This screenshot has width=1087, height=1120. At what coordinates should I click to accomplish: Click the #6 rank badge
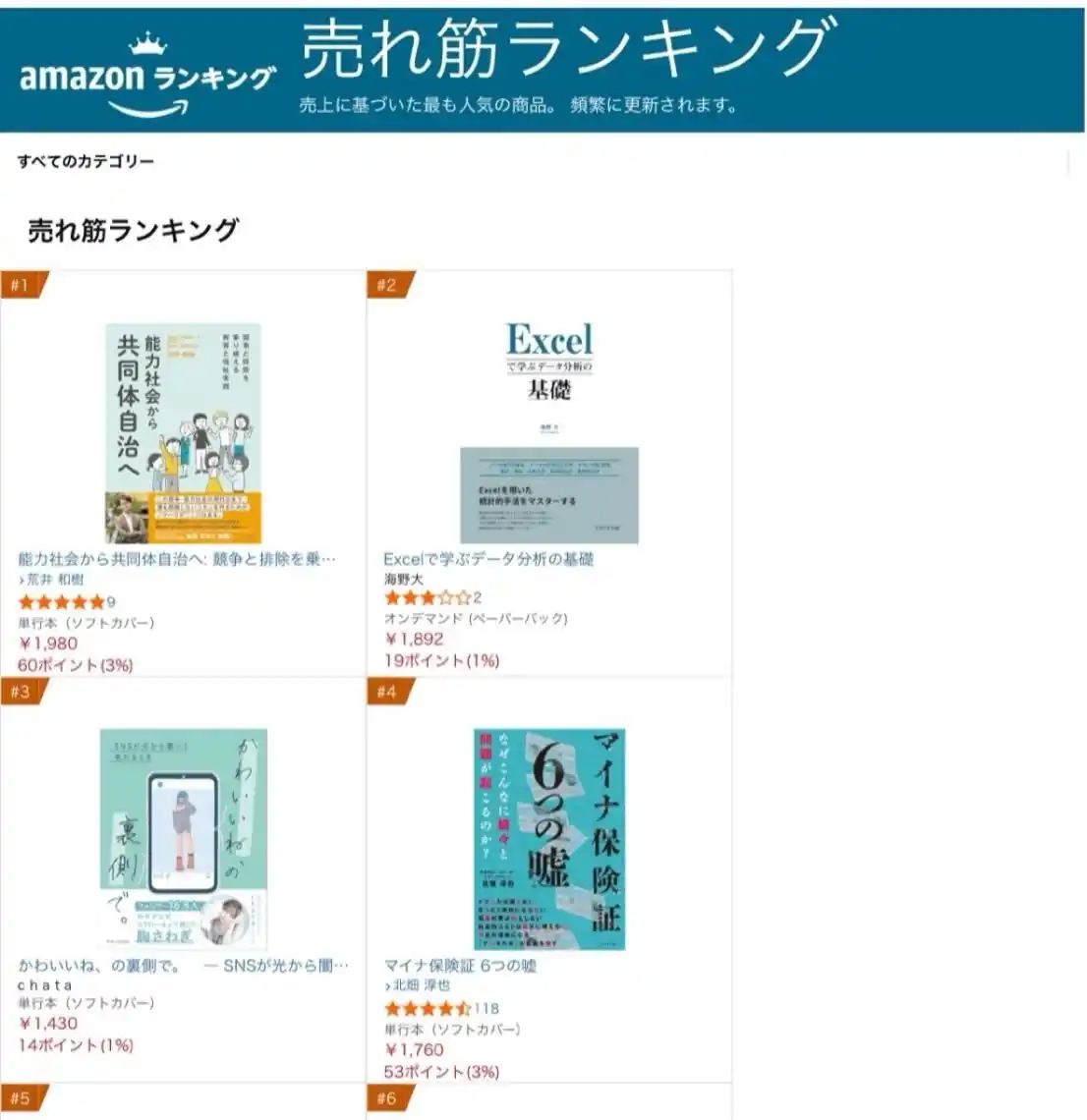[386, 1098]
